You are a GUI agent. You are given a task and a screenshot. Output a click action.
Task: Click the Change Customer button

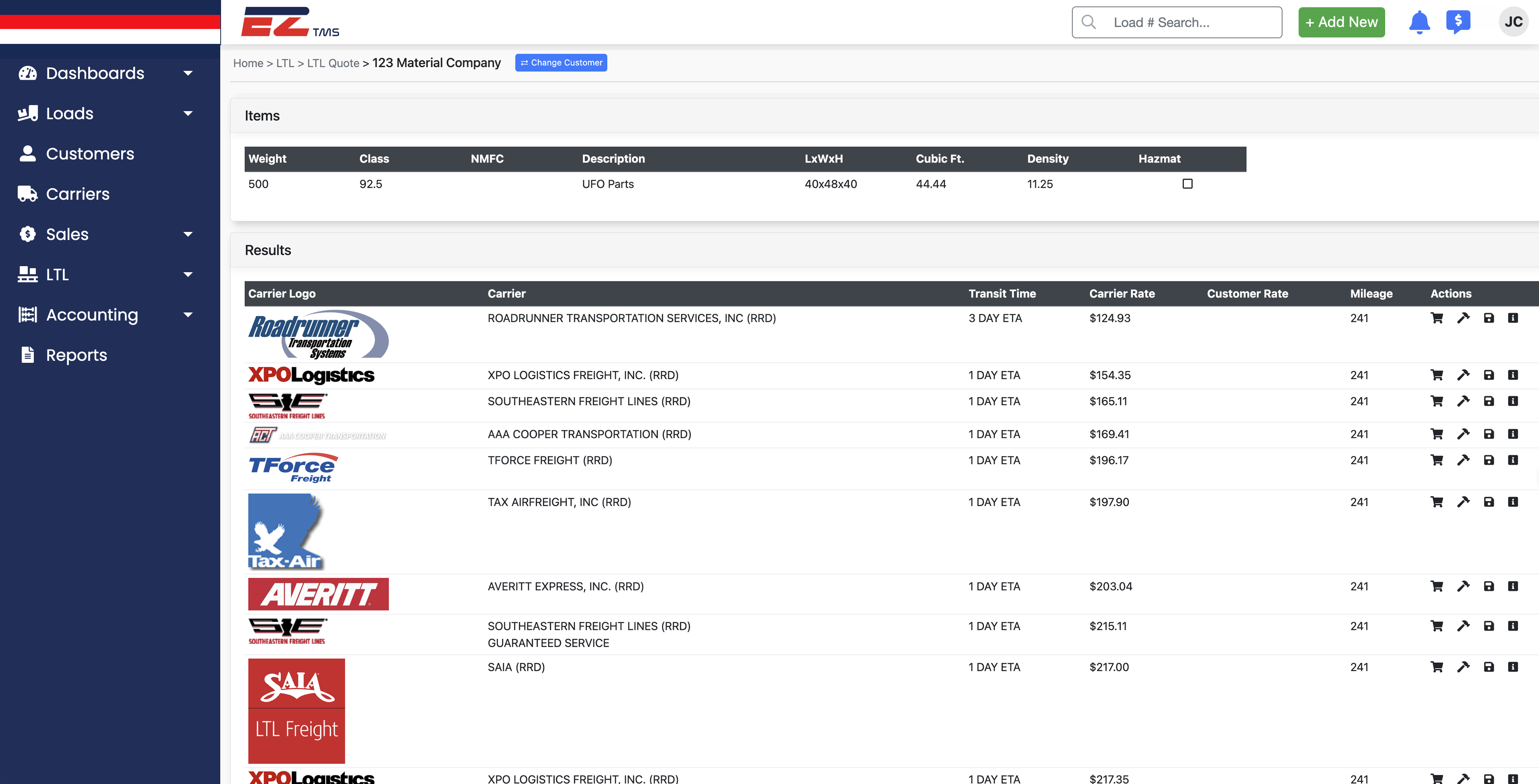pos(561,63)
